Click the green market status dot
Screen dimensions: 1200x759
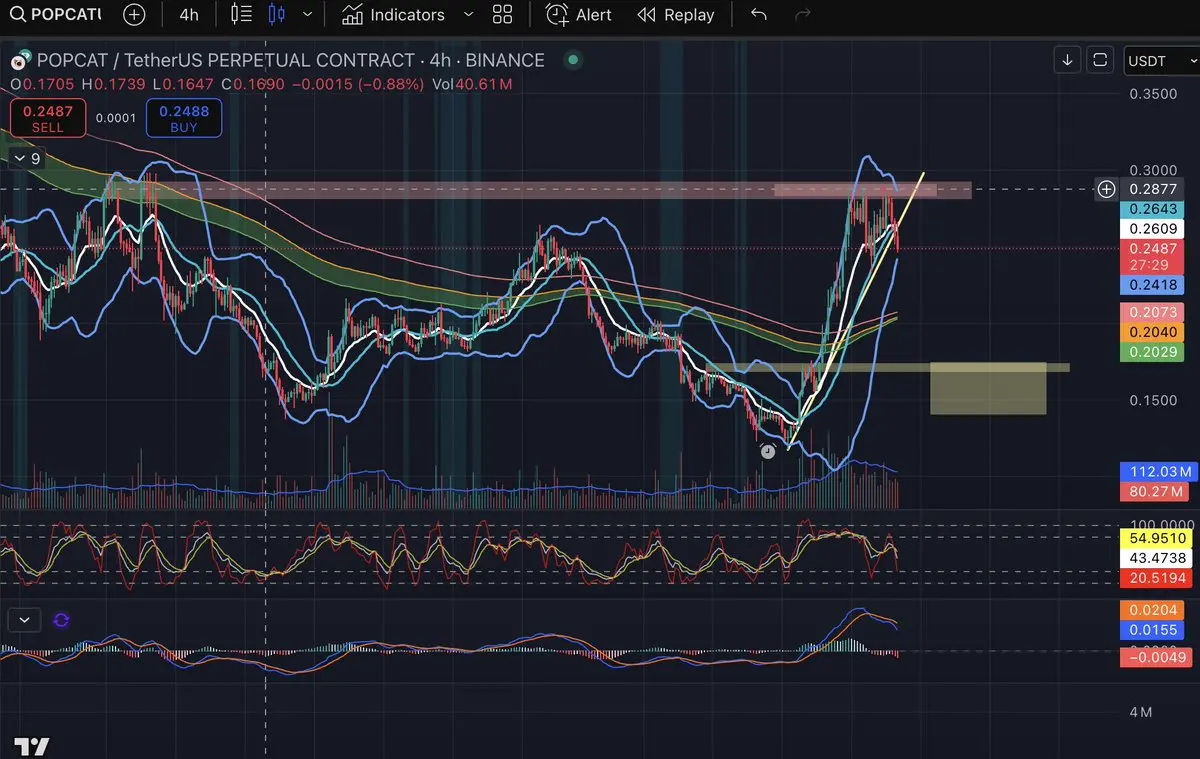pyautogui.click(x=573, y=60)
